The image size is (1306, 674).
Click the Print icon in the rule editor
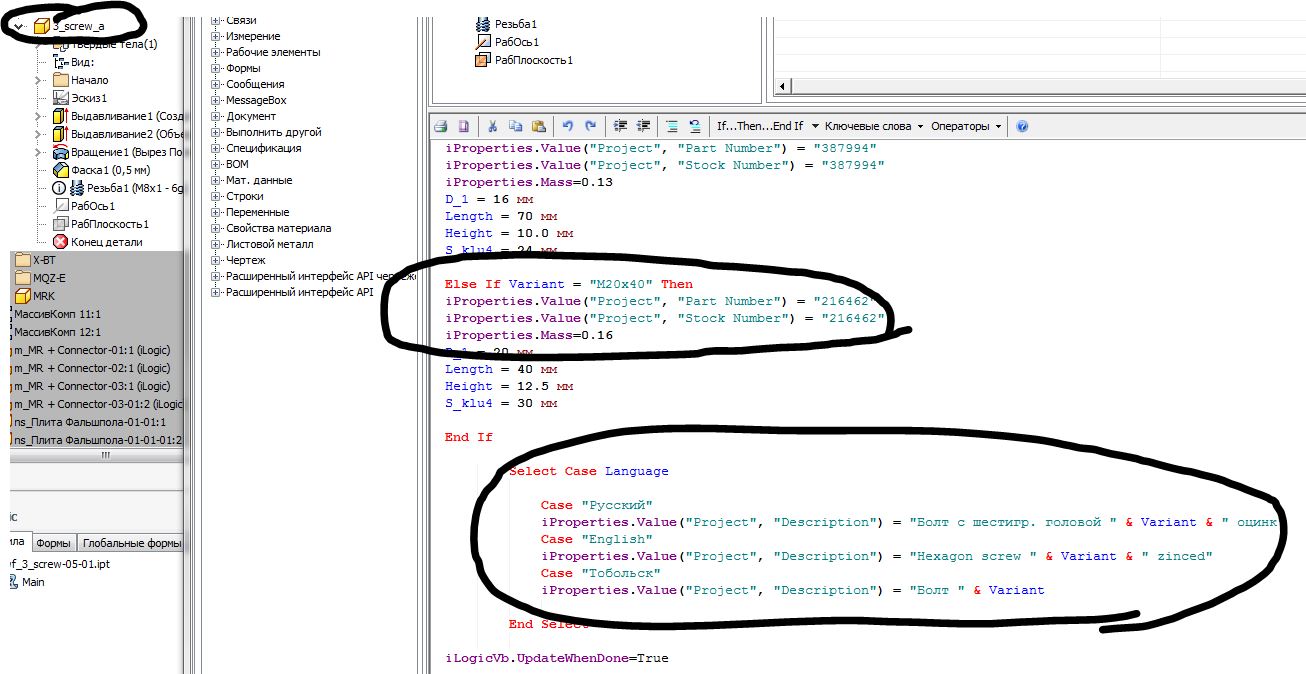tap(443, 125)
